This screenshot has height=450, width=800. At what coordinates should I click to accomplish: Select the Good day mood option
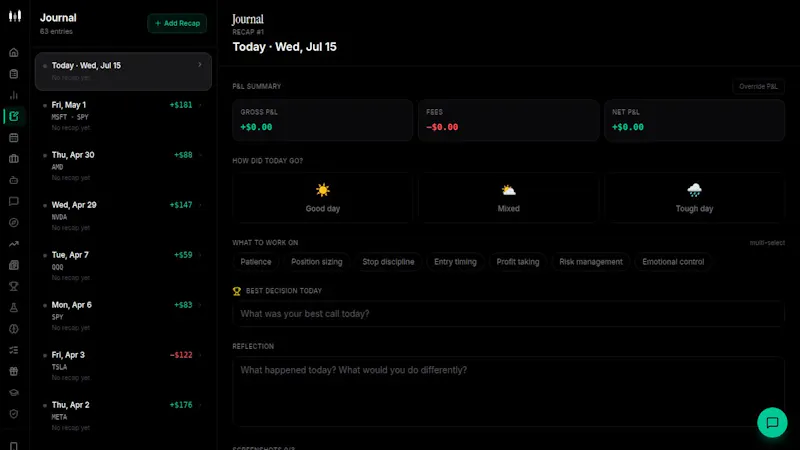322,198
